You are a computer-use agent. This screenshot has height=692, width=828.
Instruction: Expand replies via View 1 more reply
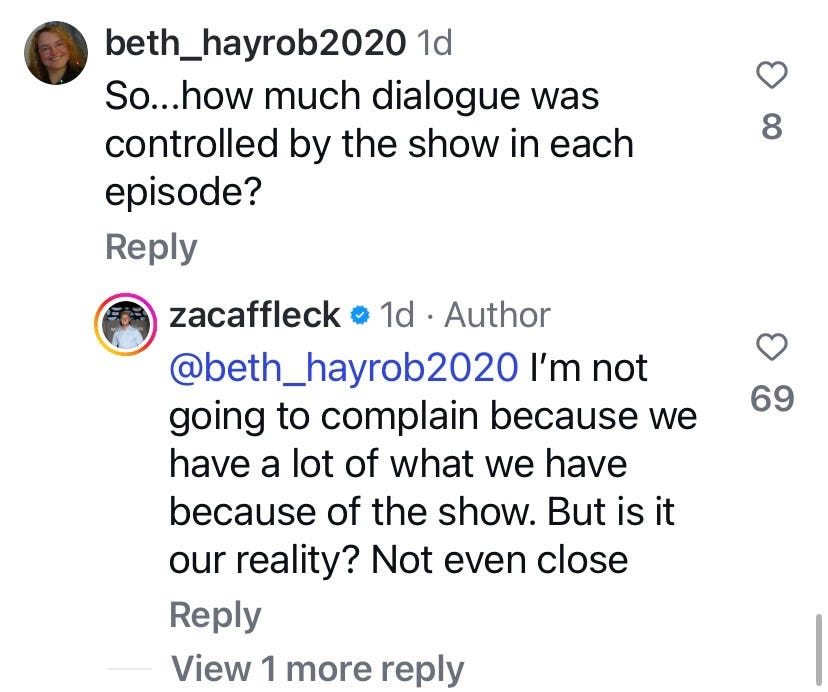pyautogui.click(x=318, y=668)
